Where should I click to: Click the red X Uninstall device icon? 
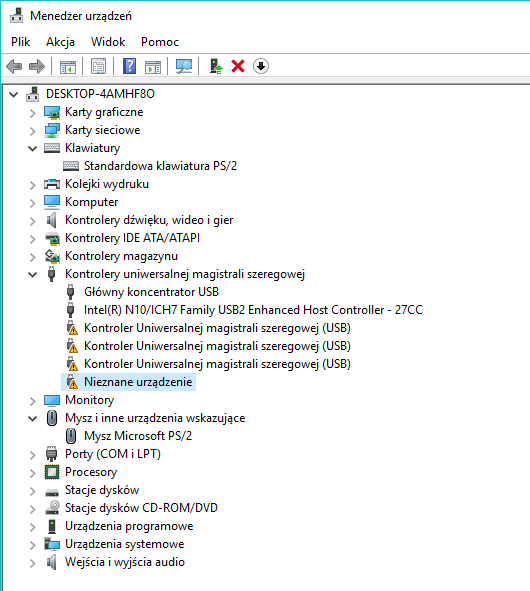click(238, 66)
